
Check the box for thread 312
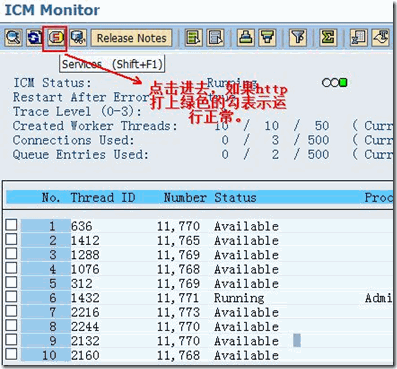tap(11, 282)
